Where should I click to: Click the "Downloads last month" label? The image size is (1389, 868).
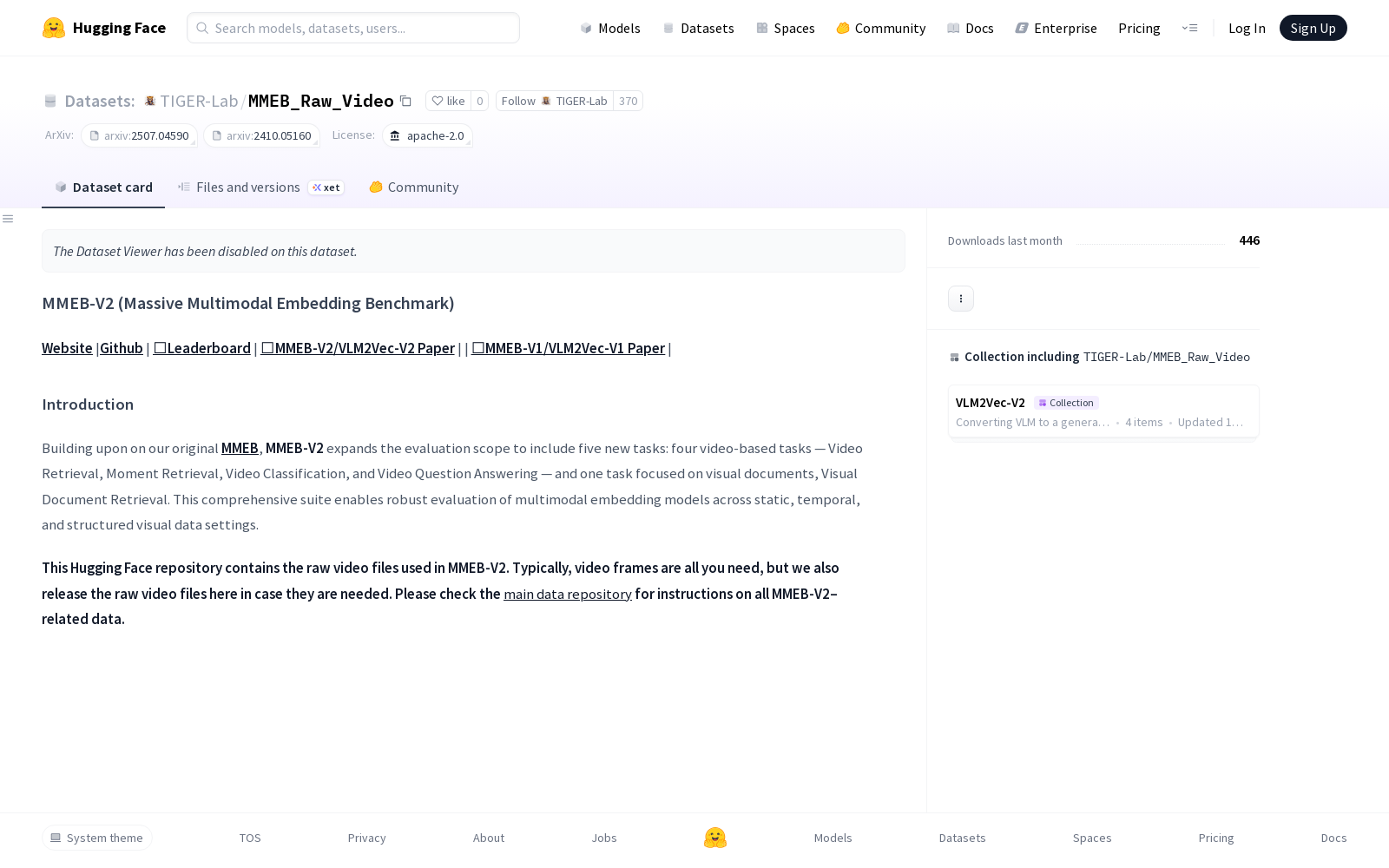pos(1005,240)
